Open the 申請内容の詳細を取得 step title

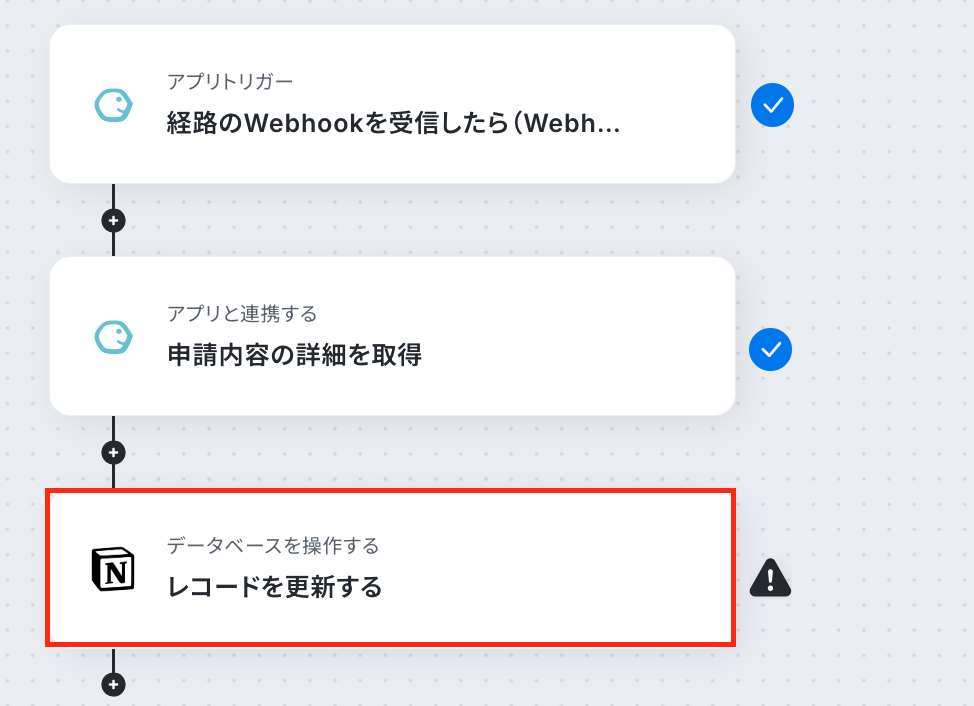click(x=294, y=355)
